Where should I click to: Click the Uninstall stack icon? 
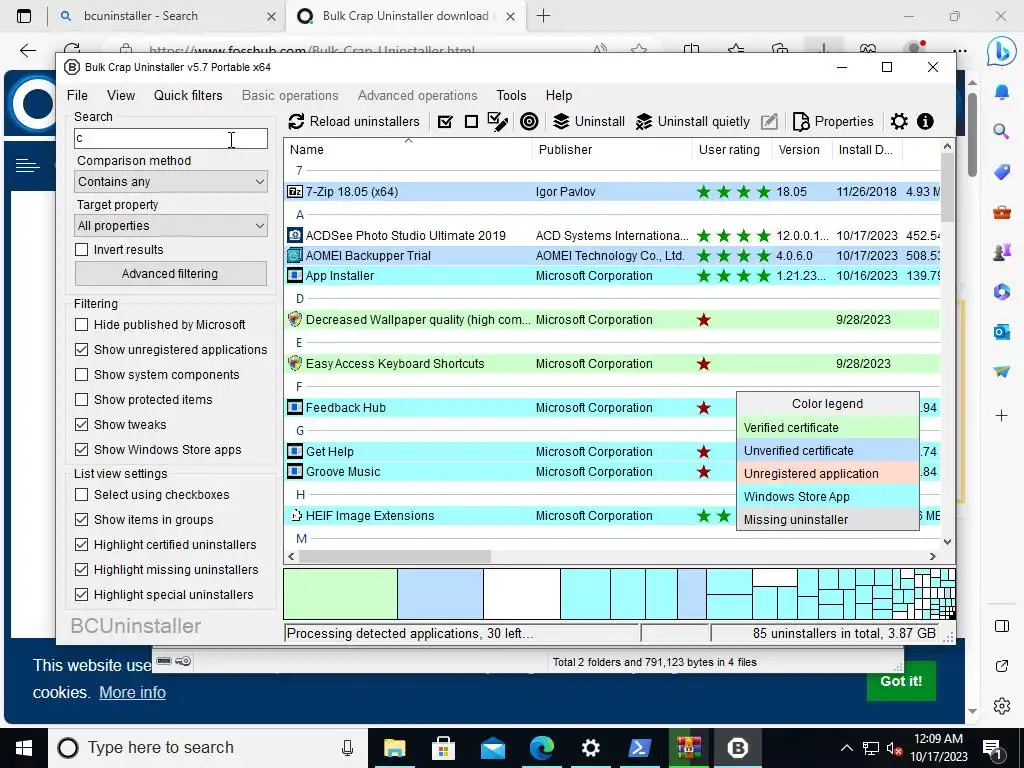tap(561, 121)
